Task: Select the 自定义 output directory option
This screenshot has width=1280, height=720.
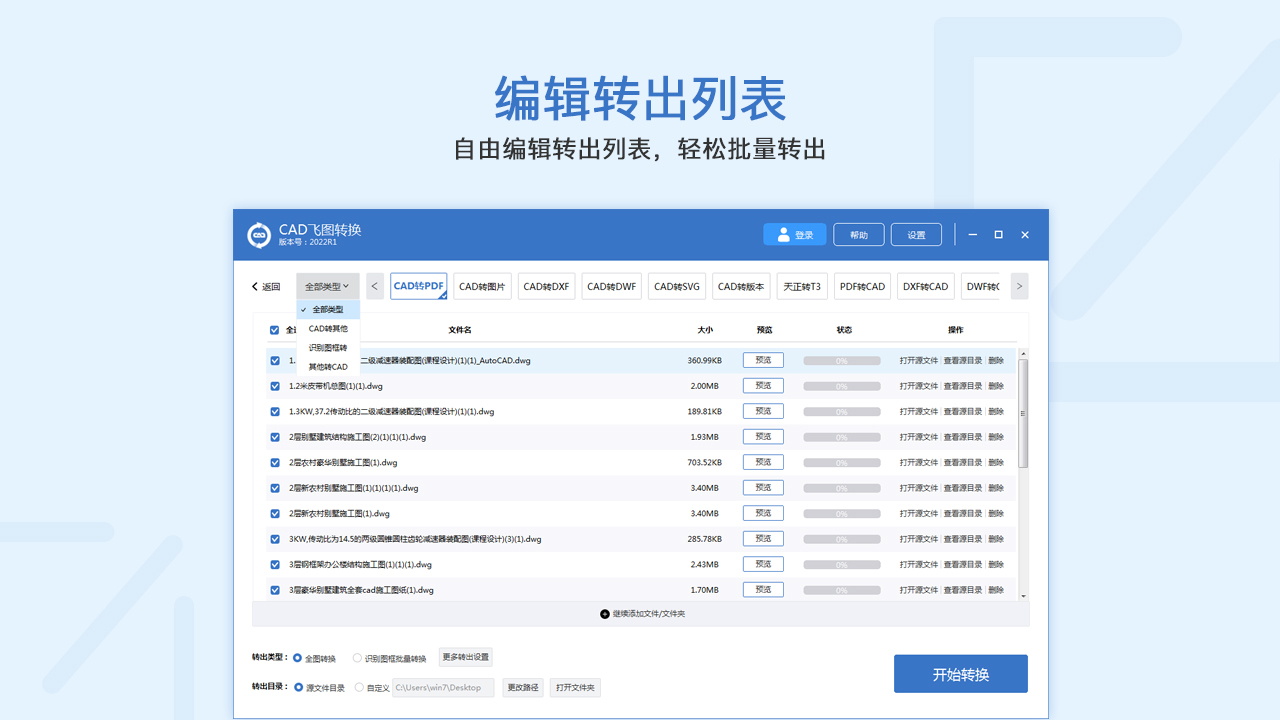Action: [x=360, y=687]
